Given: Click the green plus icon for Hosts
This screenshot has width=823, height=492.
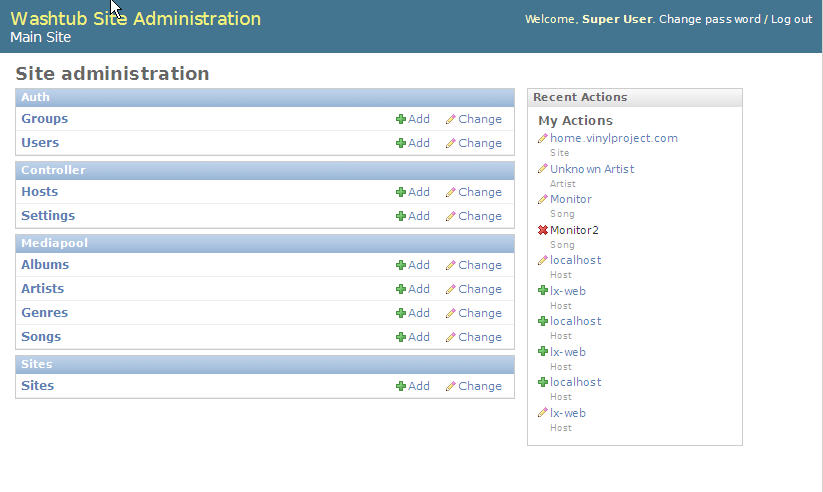Looking at the screenshot, I should point(401,192).
